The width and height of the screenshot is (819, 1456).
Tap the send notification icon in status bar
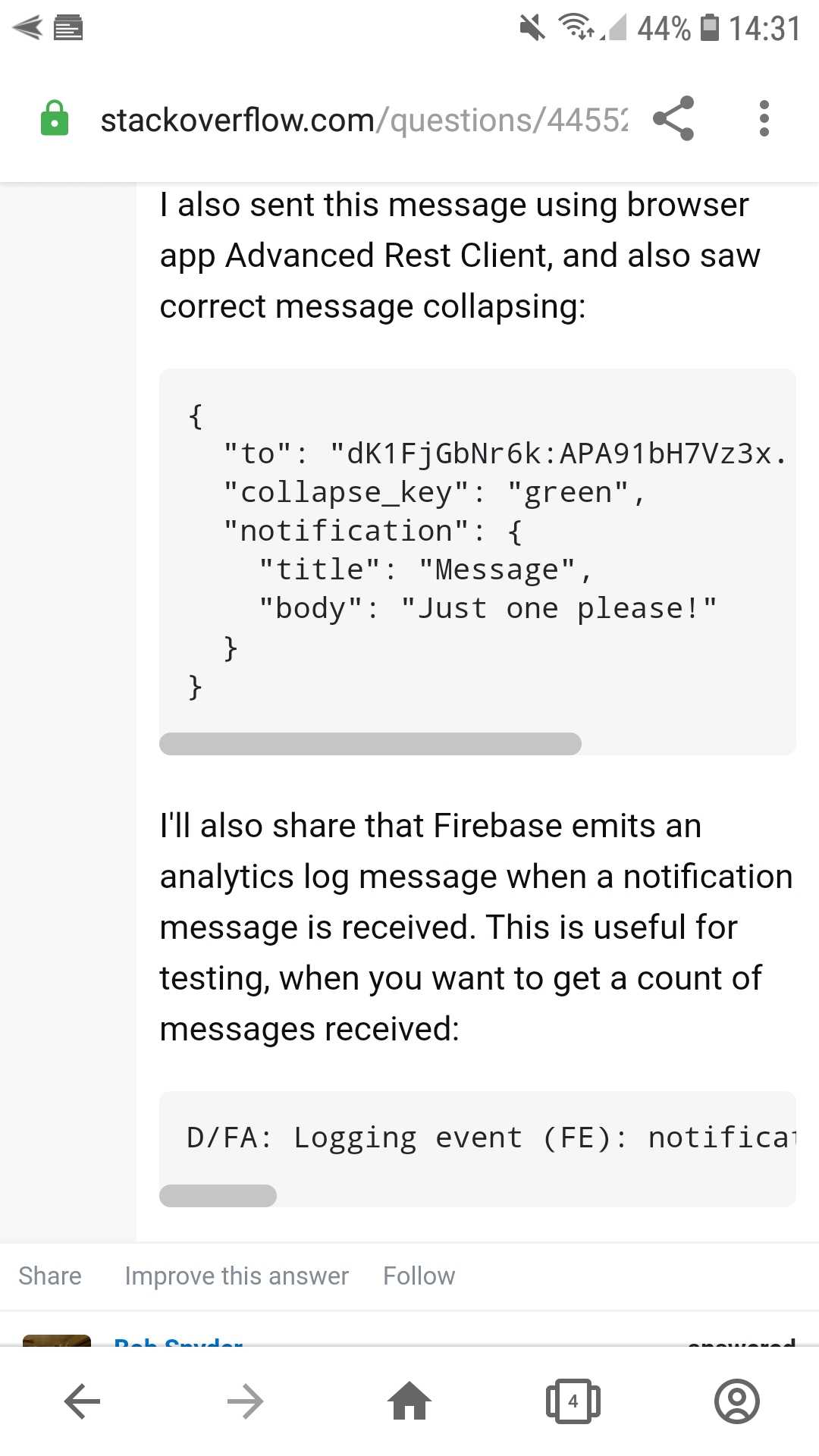point(27,28)
